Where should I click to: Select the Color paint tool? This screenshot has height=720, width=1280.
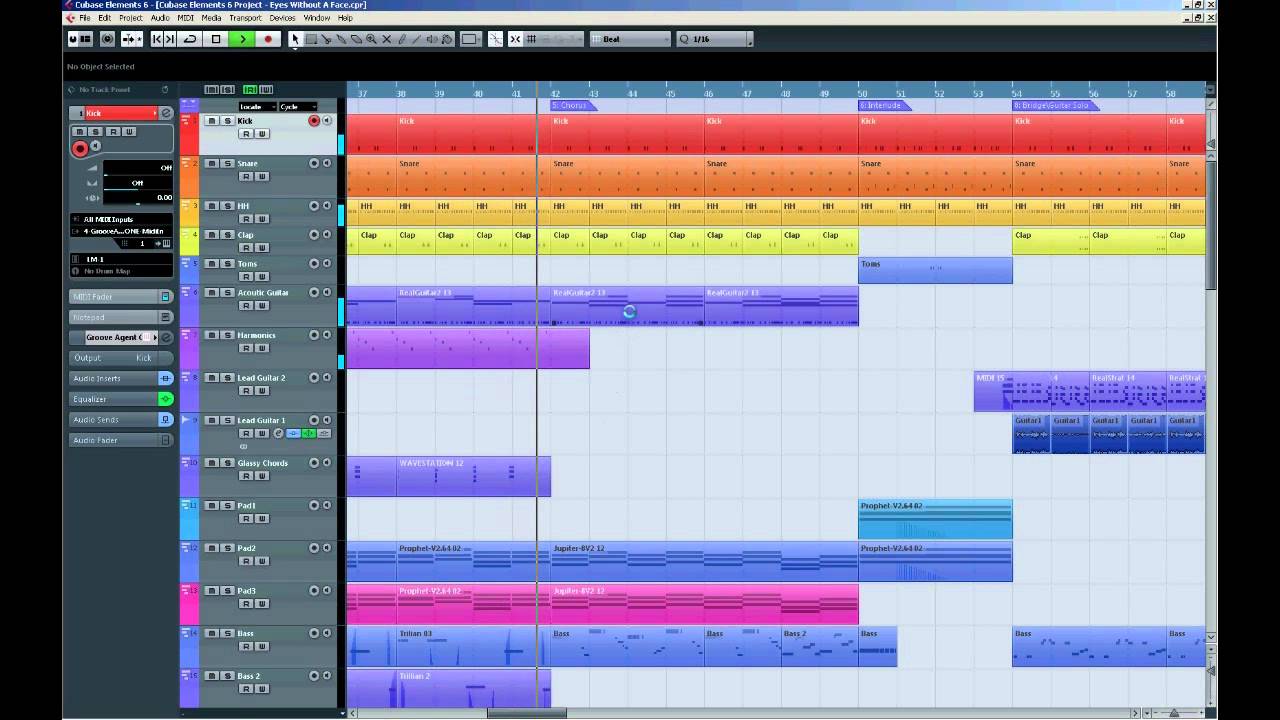(447, 39)
